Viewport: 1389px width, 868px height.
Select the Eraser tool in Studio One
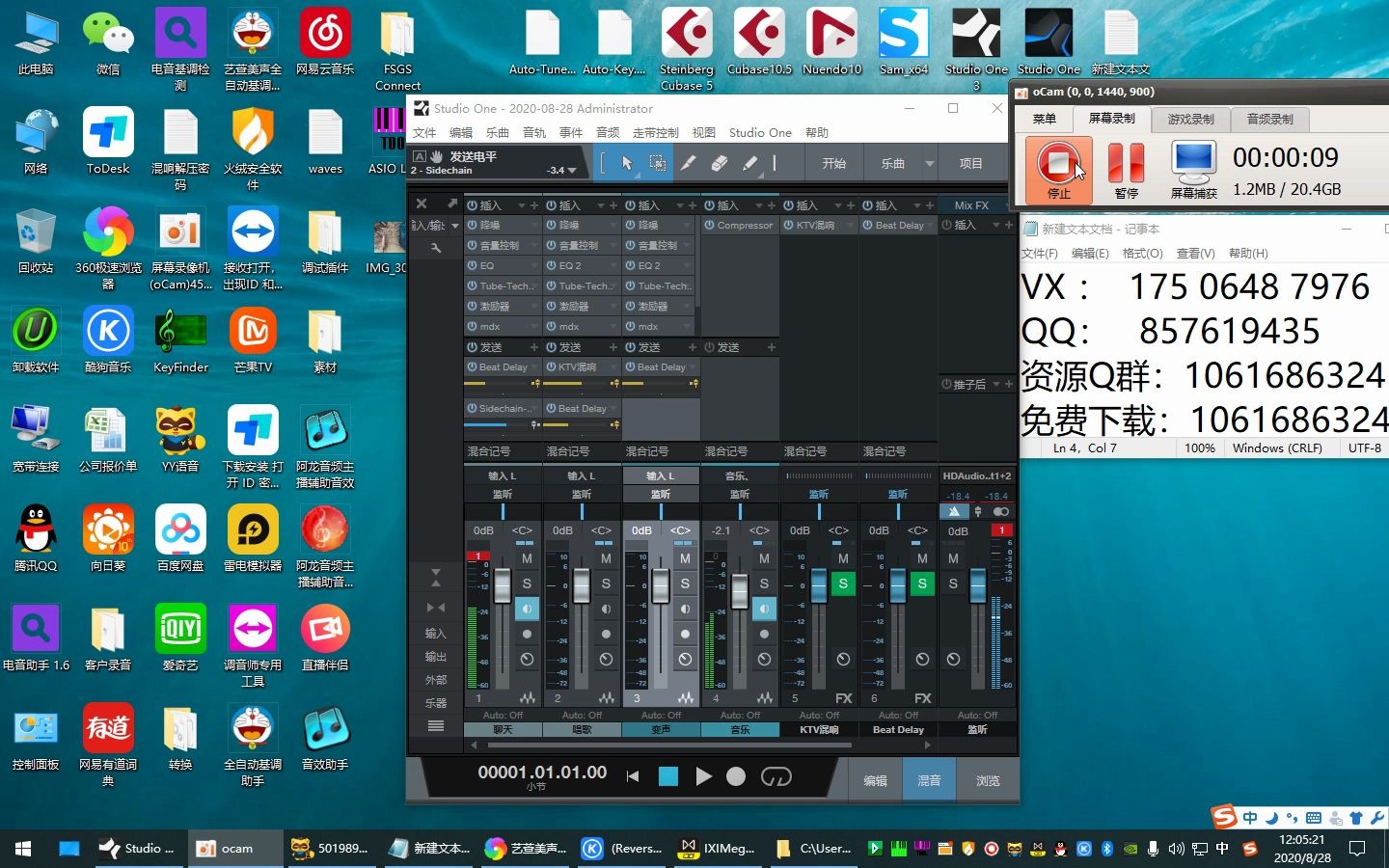pos(720,164)
